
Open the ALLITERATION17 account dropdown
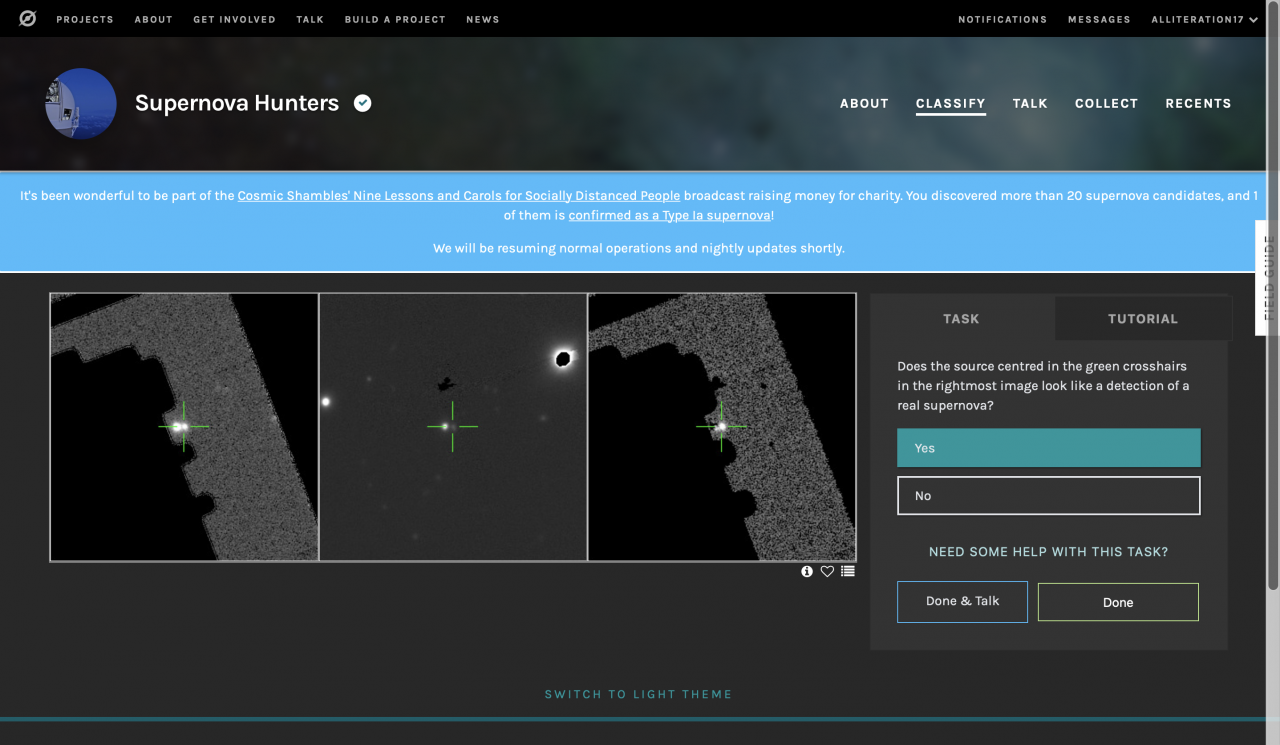(x=1204, y=19)
